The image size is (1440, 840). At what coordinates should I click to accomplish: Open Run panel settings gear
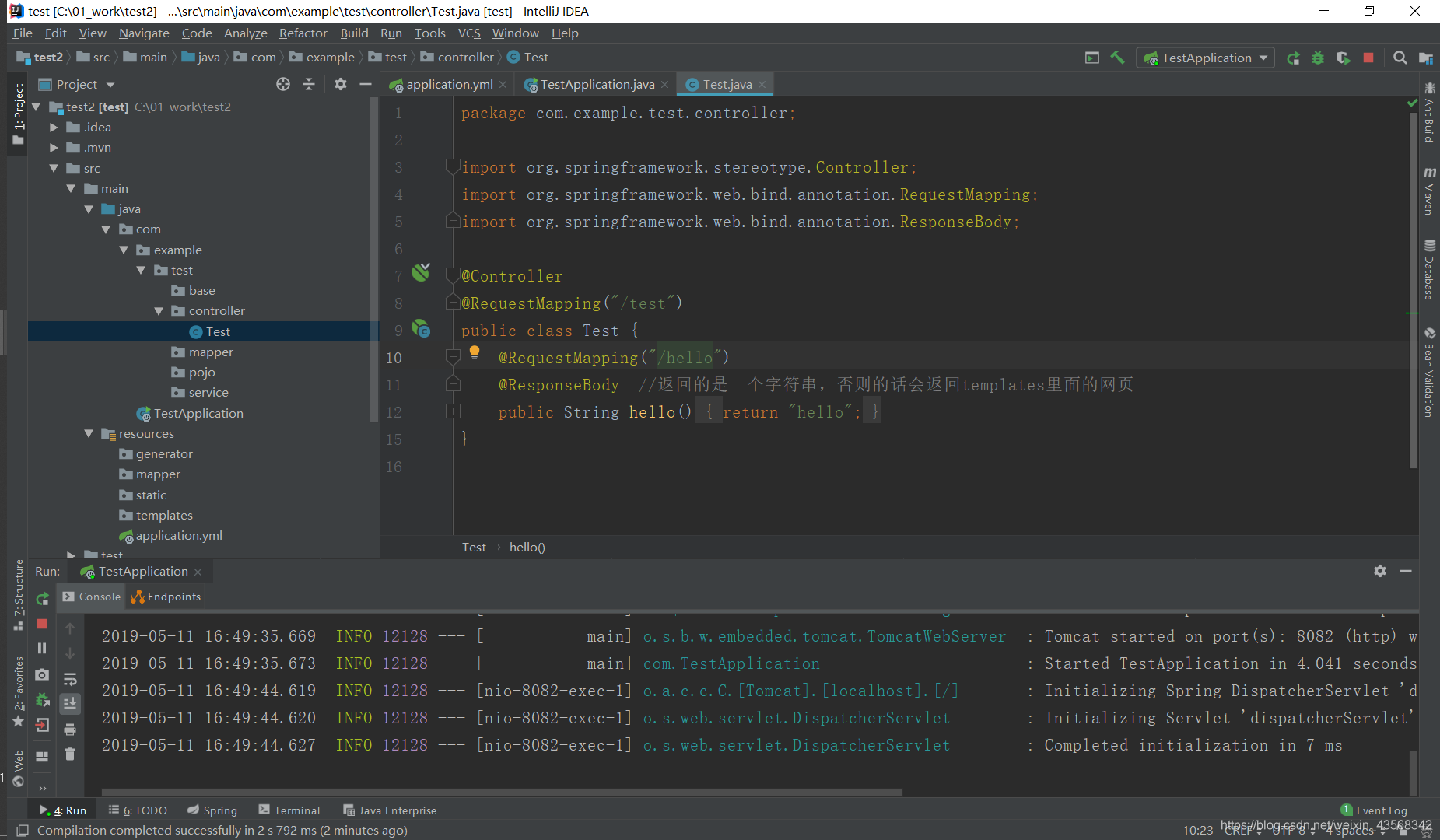coord(1380,571)
